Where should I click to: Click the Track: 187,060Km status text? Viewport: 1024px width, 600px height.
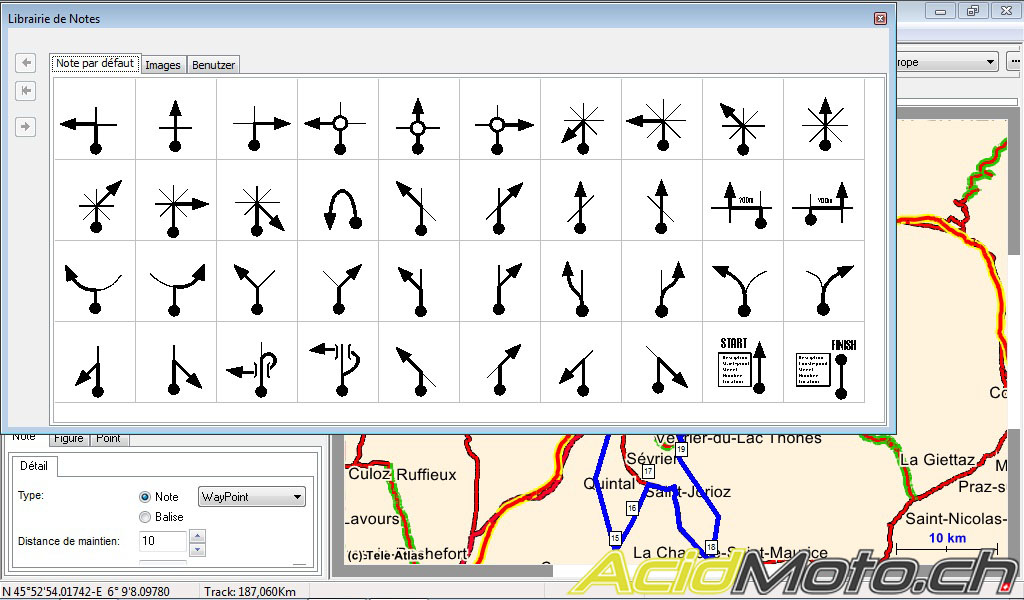(249, 592)
